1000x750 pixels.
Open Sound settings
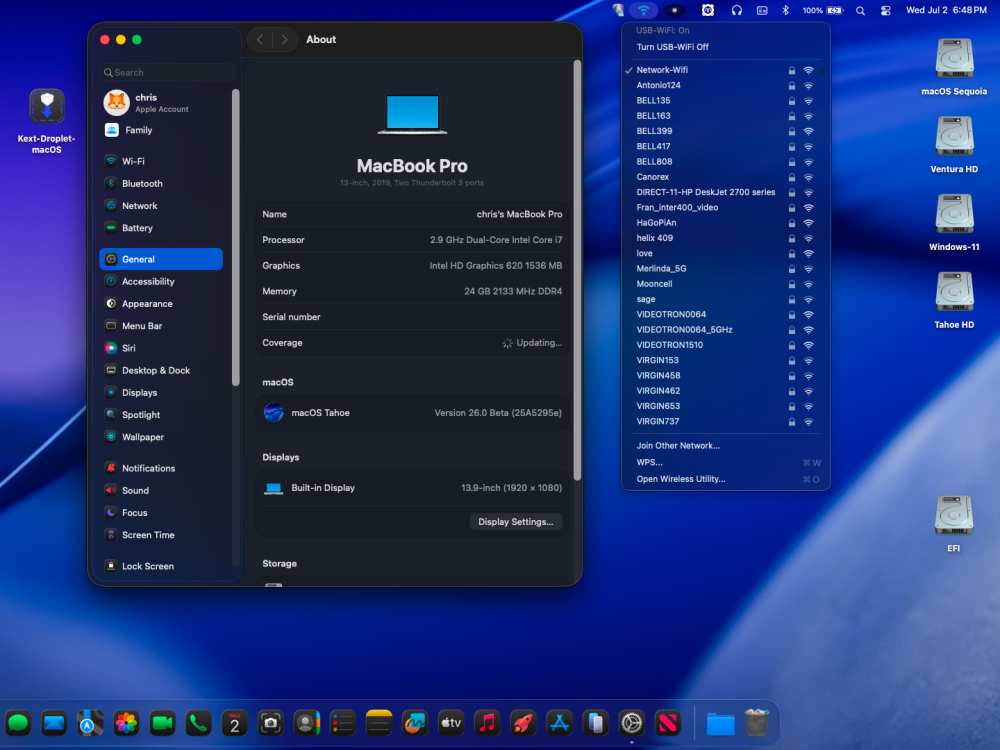pyautogui.click(x=161, y=490)
